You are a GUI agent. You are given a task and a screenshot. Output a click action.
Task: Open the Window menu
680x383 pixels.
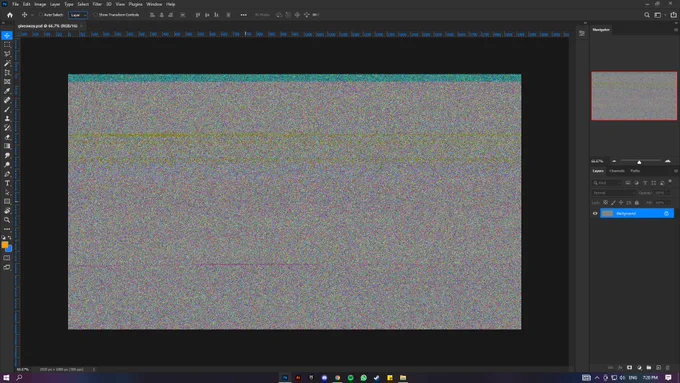(x=154, y=4)
